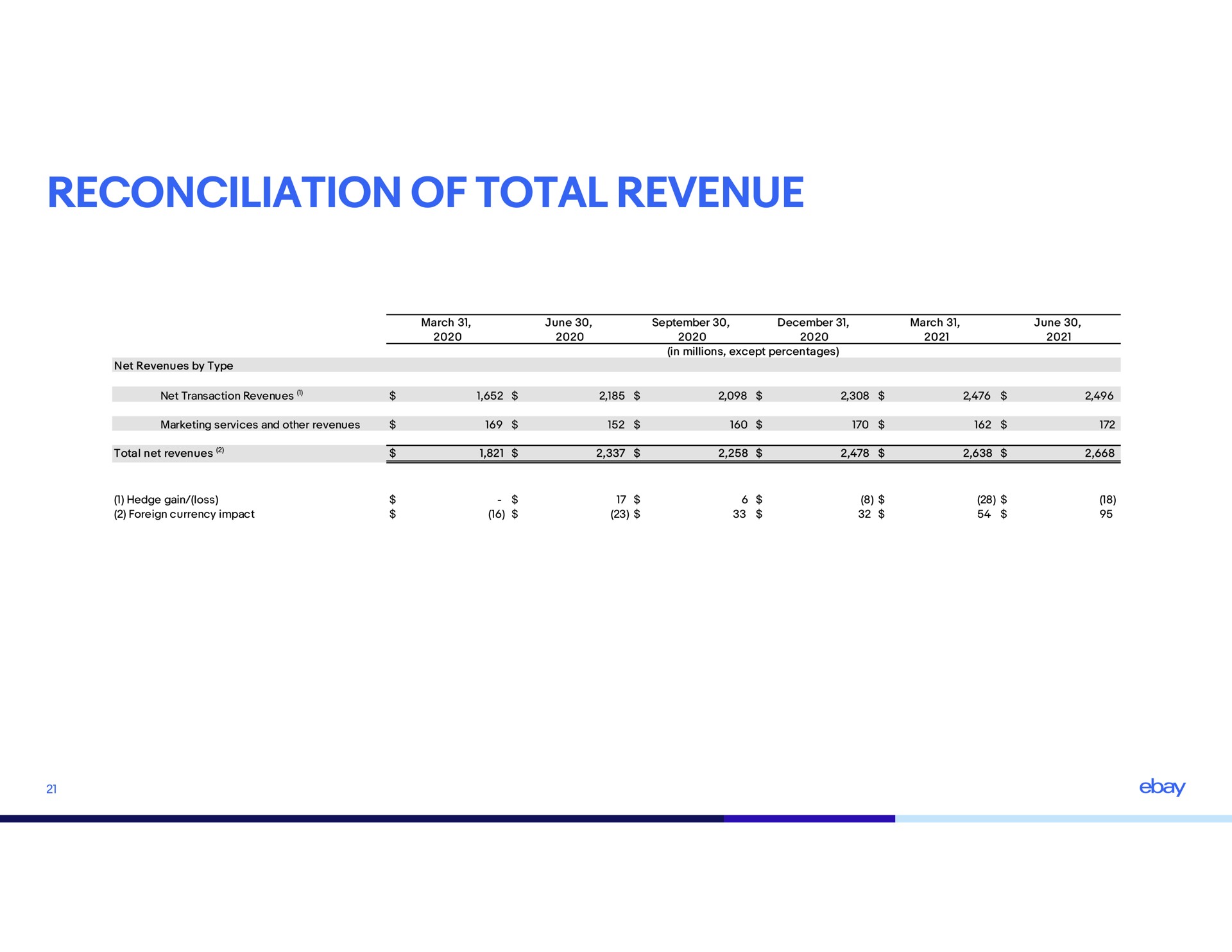Viewport: 1232px width, 952px height.
Task: Click foreign currency impact value 33
Action: (739, 514)
